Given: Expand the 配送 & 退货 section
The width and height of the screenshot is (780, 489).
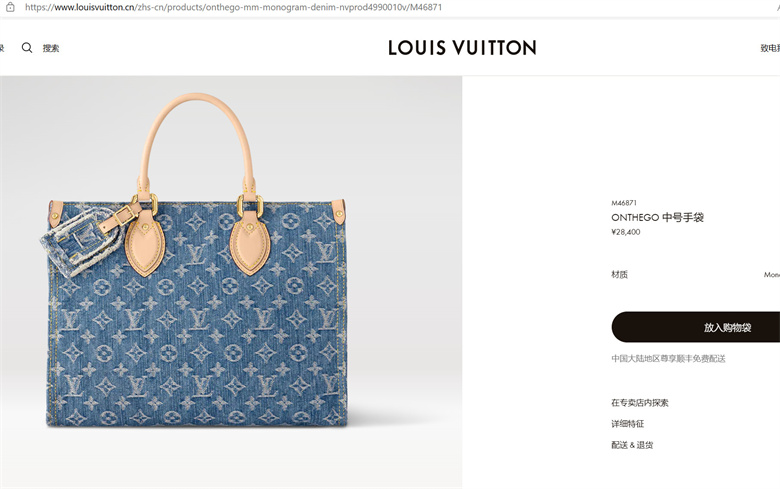Looking at the screenshot, I should [x=632, y=445].
